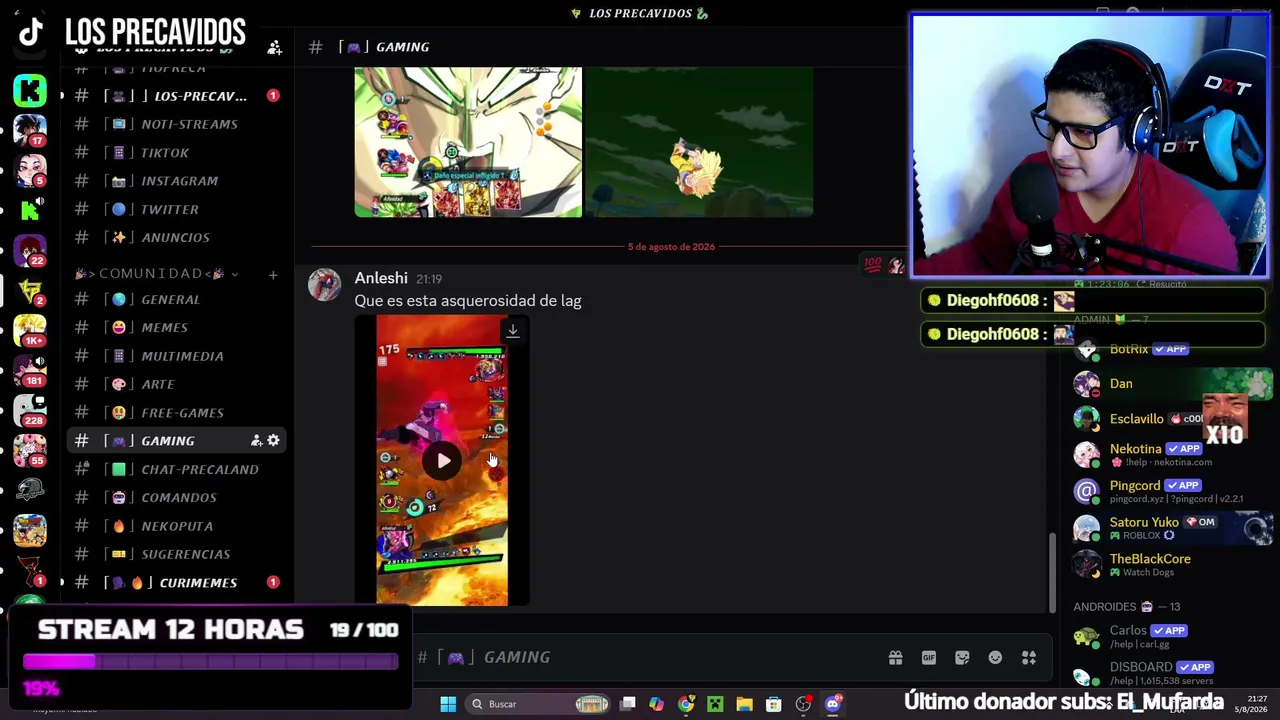Open the TWITTER channel
Image resolution: width=1280 pixels, height=720 pixels.
click(176, 209)
